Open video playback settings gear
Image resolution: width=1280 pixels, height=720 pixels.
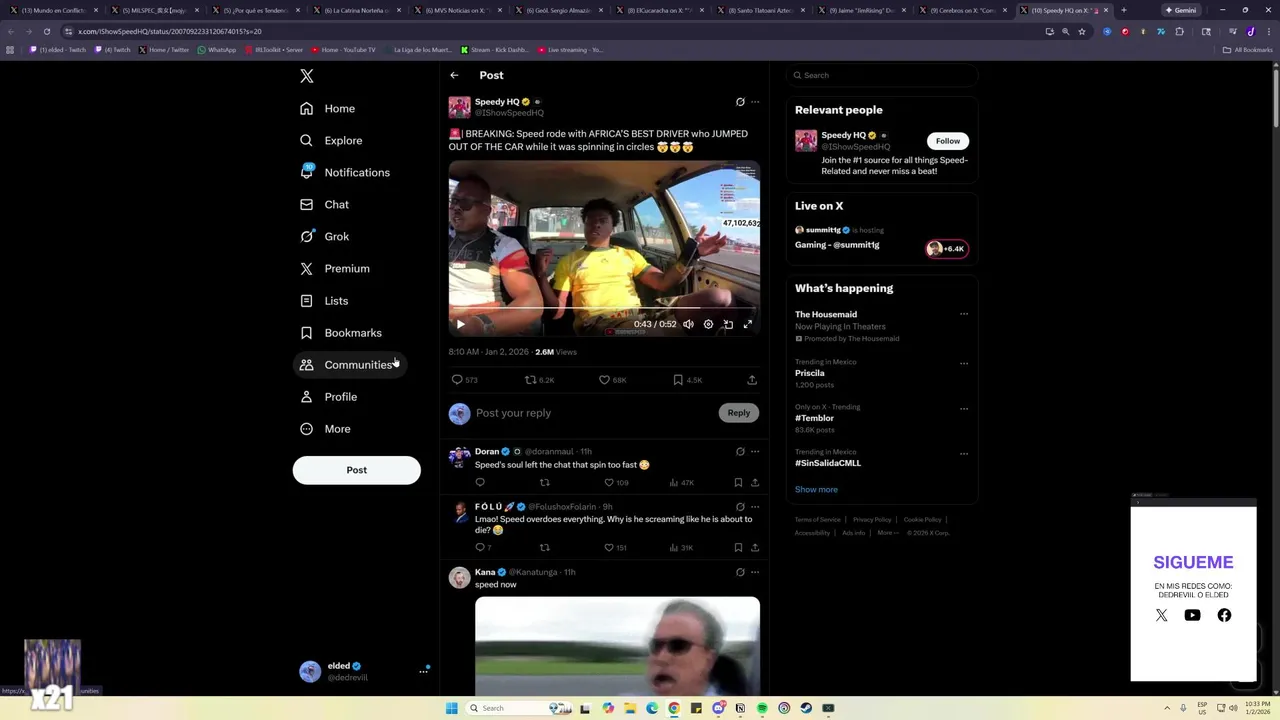point(708,324)
